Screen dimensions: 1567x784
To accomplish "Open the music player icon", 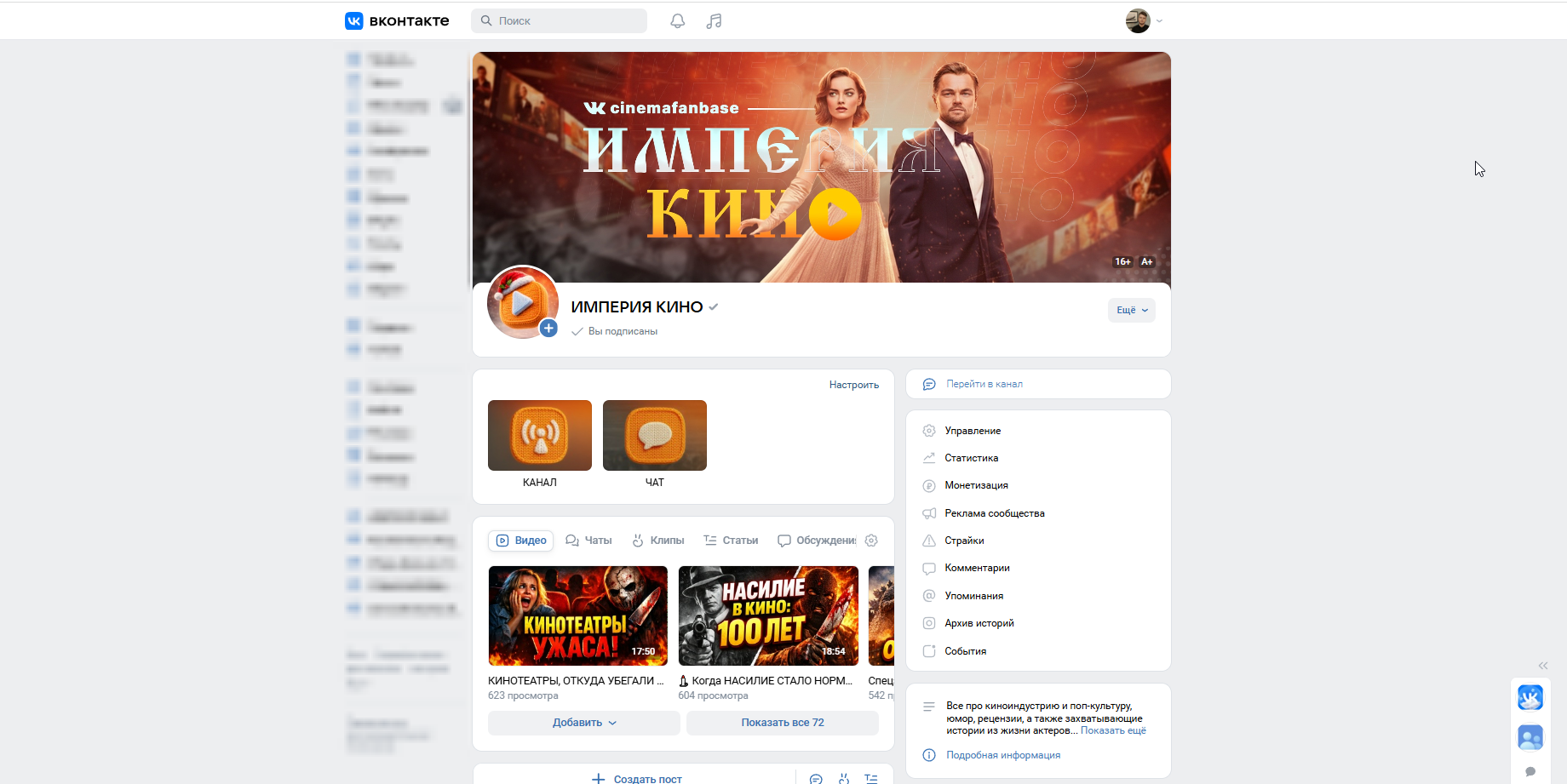I will tap(714, 20).
